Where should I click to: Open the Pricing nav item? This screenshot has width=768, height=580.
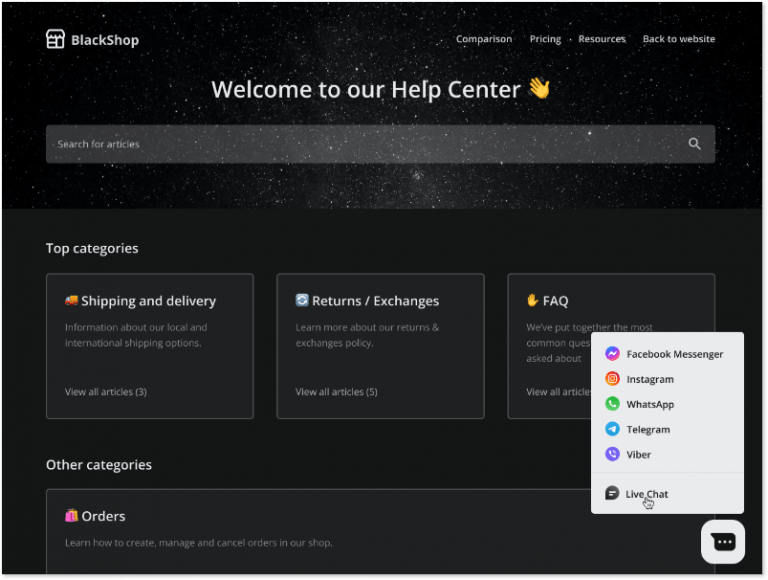pos(545,39)
